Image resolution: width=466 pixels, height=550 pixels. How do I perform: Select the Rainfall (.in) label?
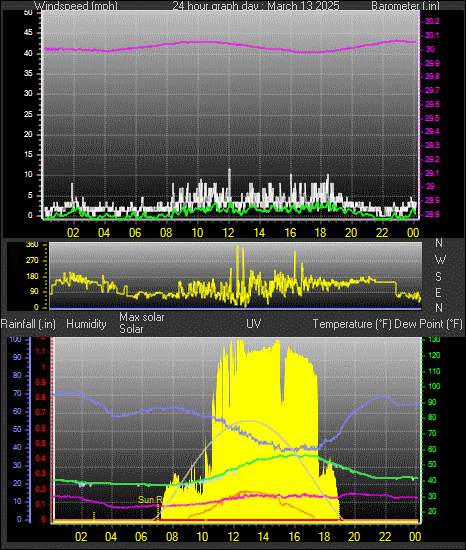tap(28, 324)
